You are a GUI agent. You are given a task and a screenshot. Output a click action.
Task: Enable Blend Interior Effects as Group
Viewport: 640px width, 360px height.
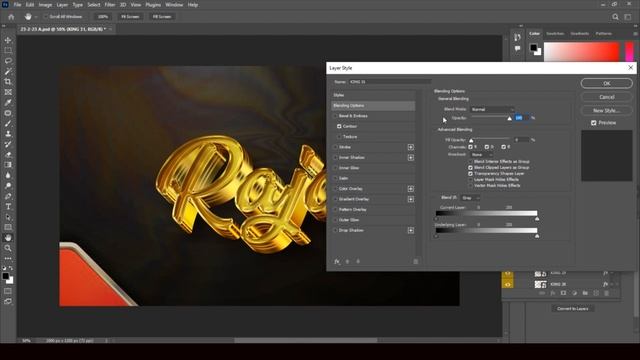click(x=470, y=162)
